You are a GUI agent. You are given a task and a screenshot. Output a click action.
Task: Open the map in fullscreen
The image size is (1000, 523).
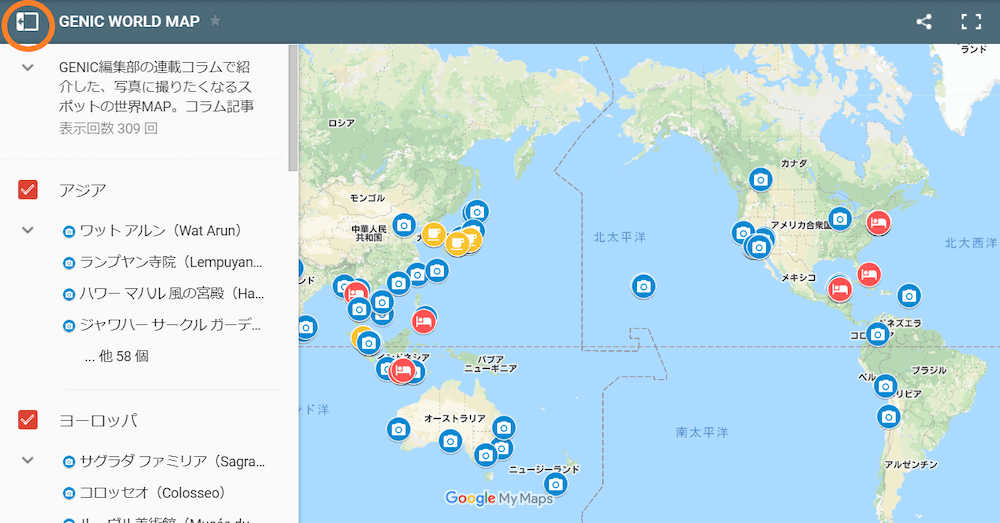pos(971,21)
